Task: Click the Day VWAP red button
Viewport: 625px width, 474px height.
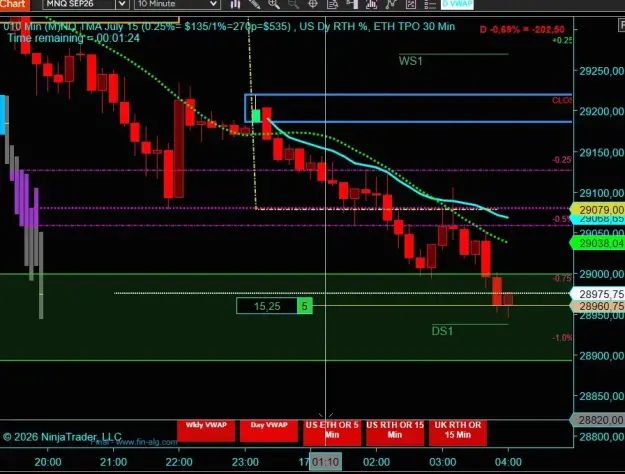Action: coord(269,431)
